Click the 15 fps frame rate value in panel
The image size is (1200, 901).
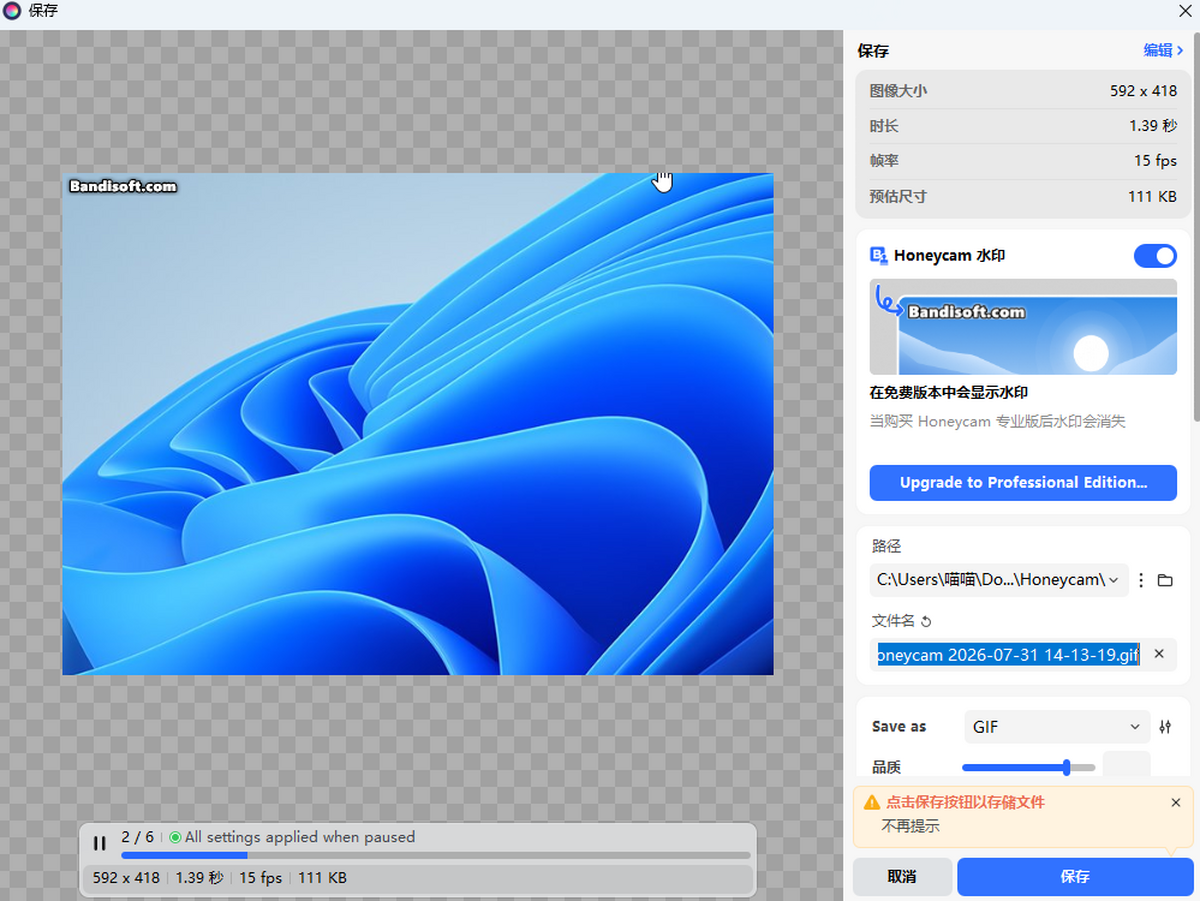coord(1155,161)
